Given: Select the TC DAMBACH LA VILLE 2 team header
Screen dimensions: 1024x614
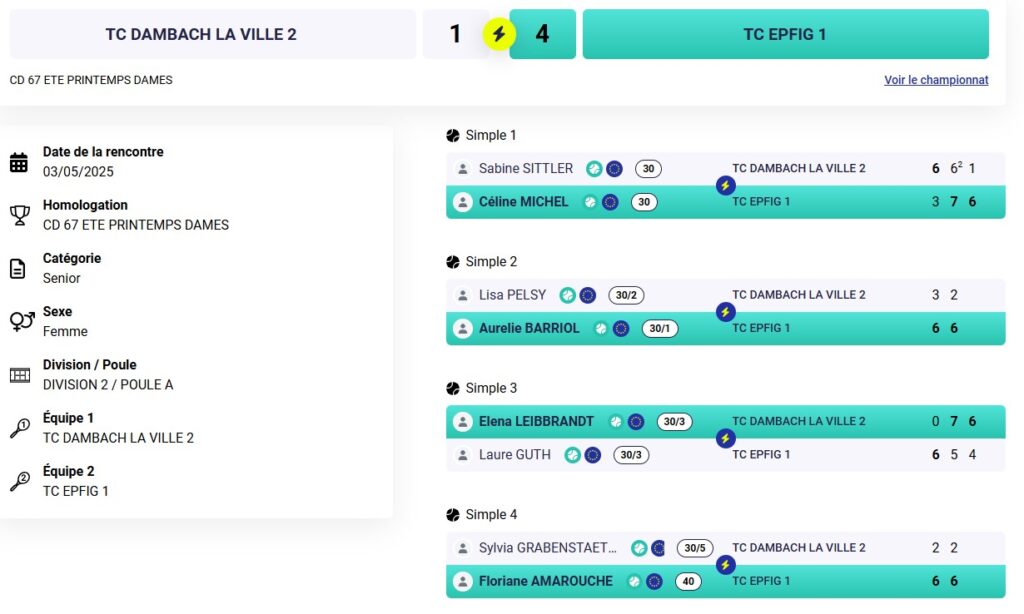Looking at the screenshot, I should (x=212, y=34).
